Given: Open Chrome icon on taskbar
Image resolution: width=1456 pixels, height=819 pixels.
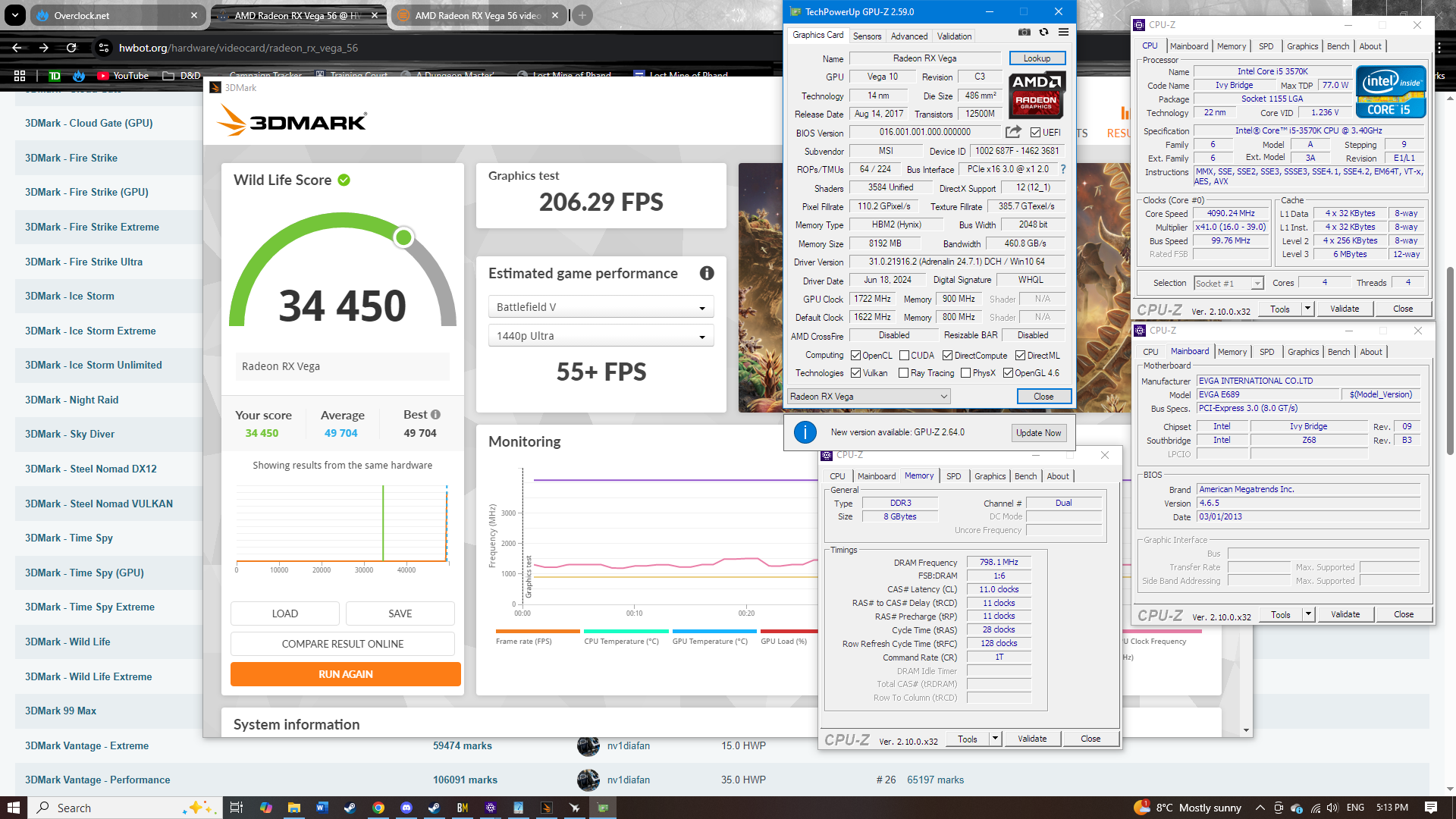Looking at the screenshot, I should [x=378, y=808].
